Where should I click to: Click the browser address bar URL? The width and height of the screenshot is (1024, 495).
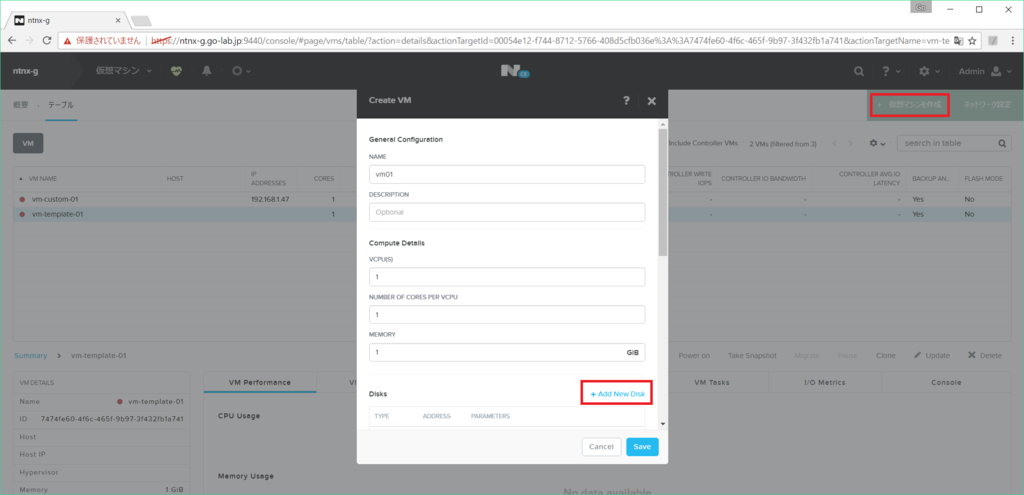tap(551, 40)
